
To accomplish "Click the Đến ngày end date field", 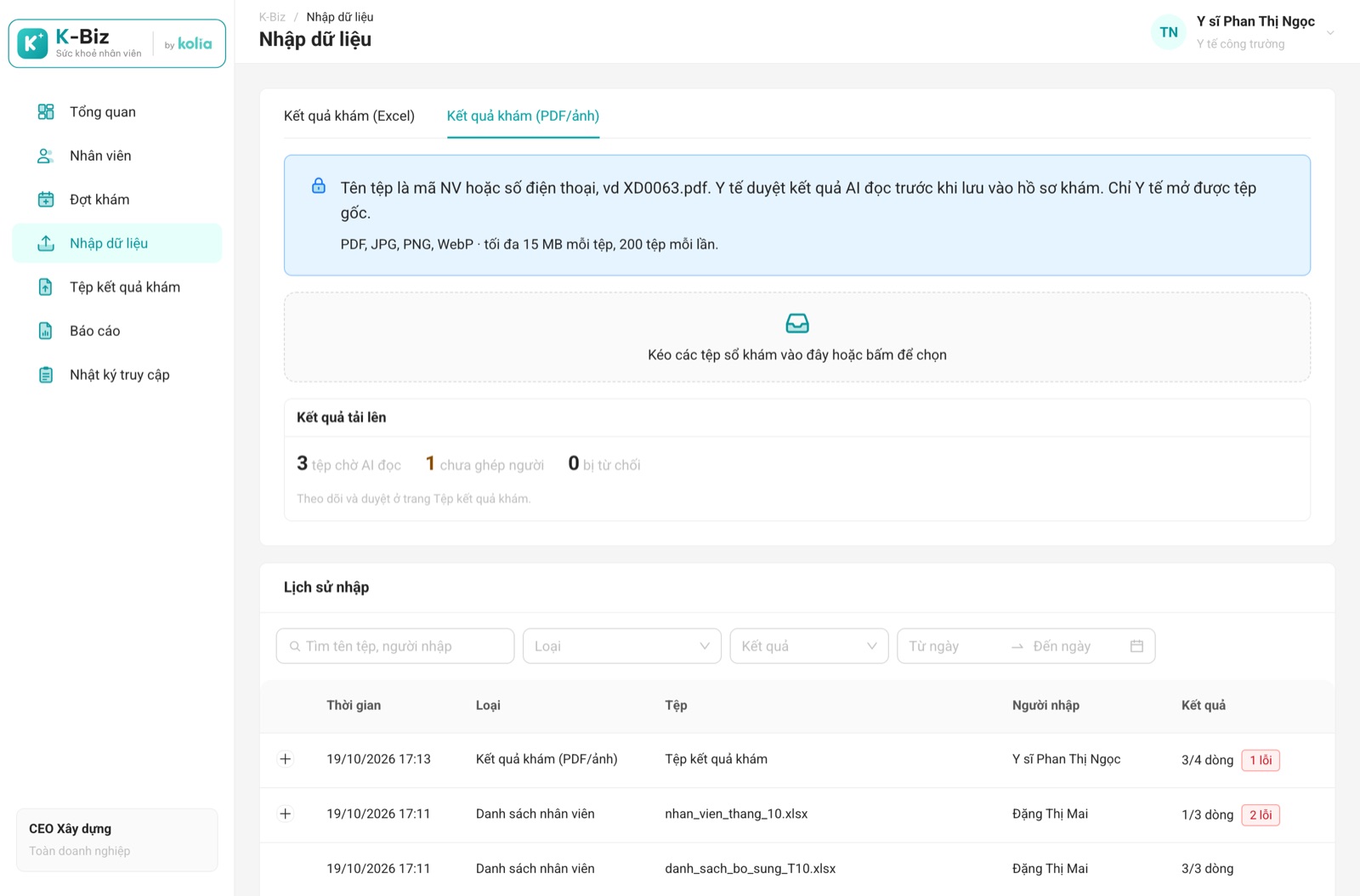I will point(1075,646).
